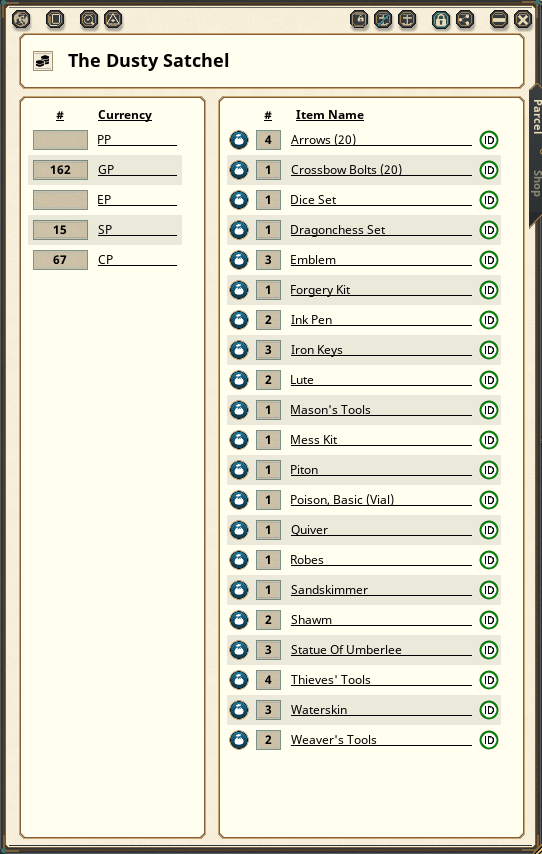Click the GP amount field showing 162

point(60,170)
